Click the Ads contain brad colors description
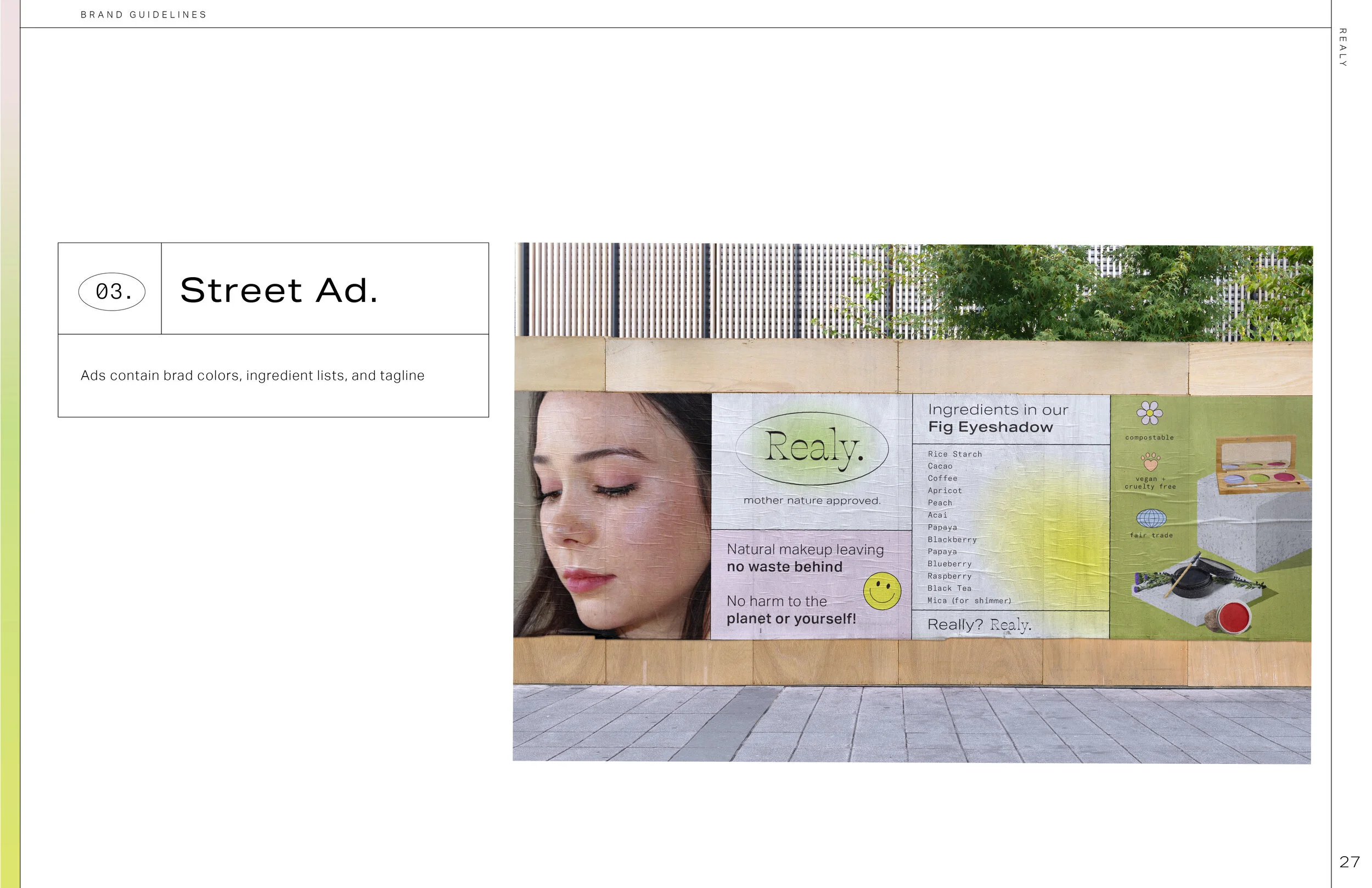 click(x=252, y=375)
